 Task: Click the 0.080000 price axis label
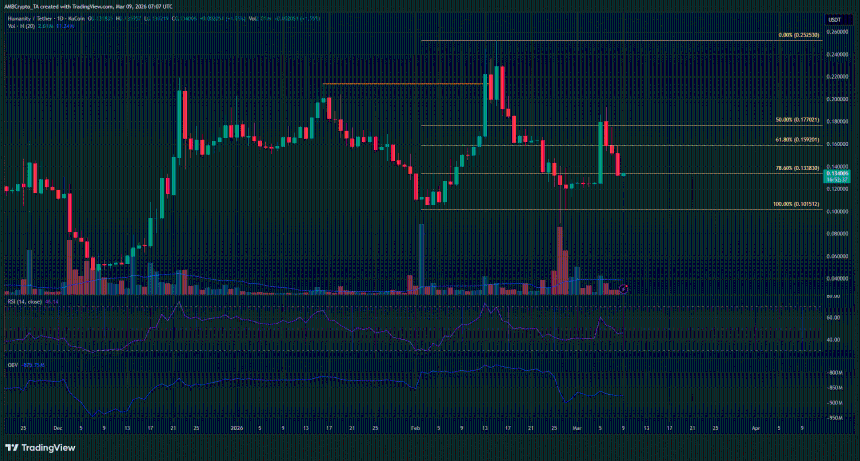coord(837,234)
